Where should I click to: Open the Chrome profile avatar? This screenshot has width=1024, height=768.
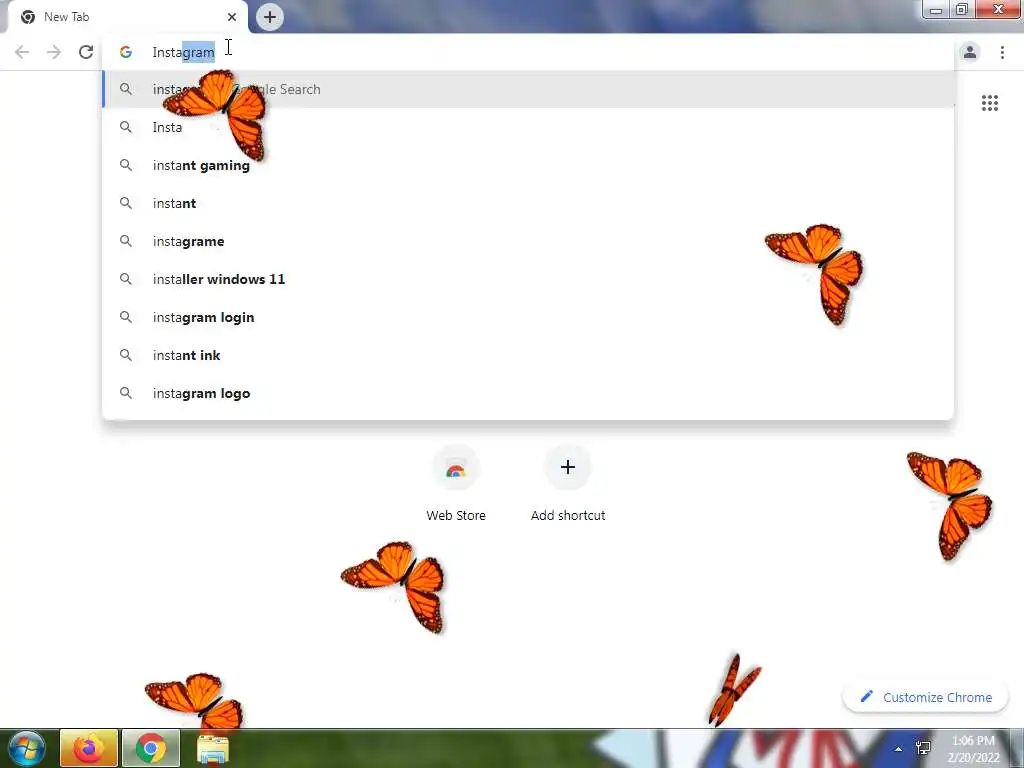coord(970,52)
